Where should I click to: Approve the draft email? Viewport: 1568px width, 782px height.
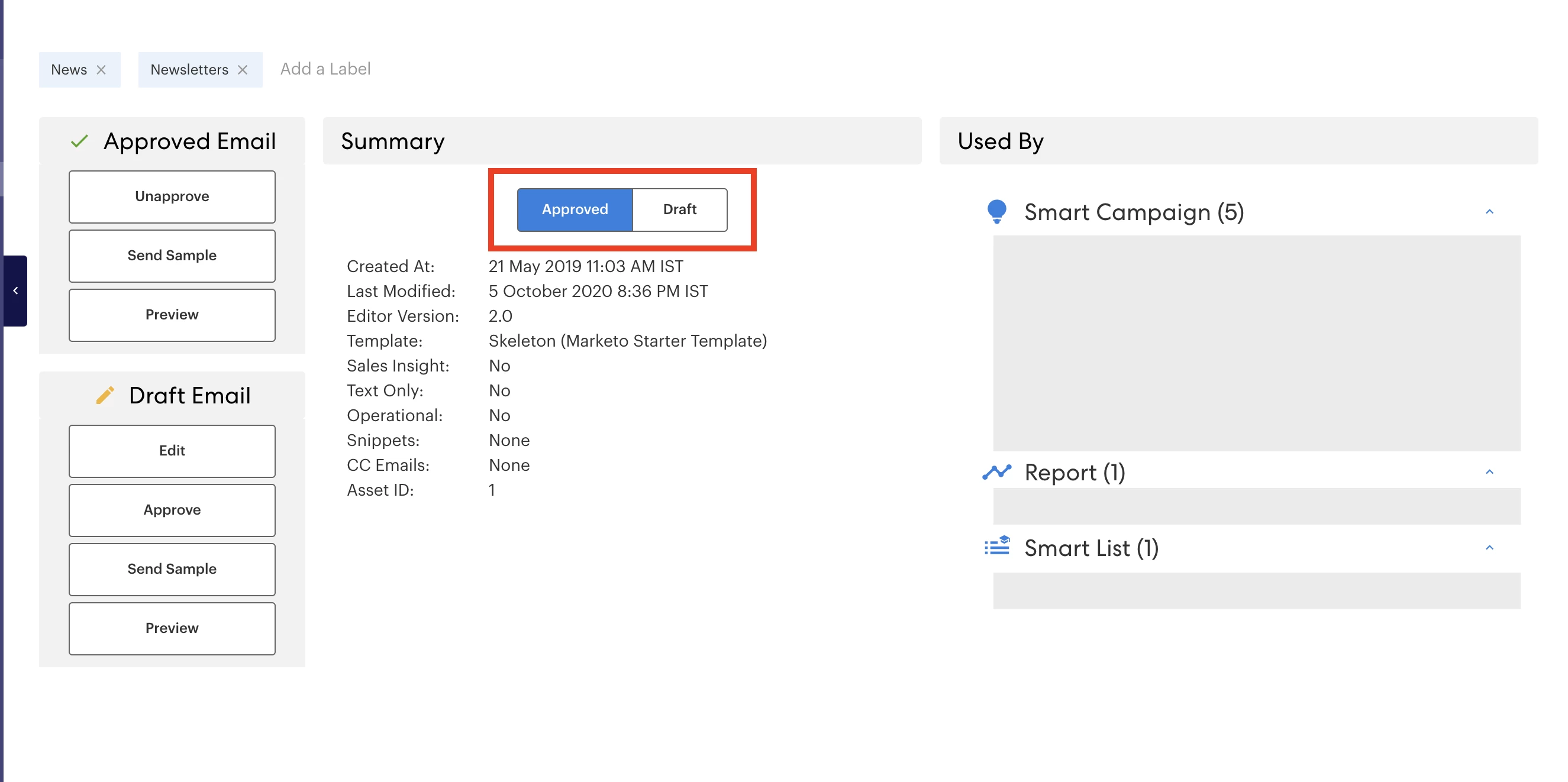coord(172,510)
